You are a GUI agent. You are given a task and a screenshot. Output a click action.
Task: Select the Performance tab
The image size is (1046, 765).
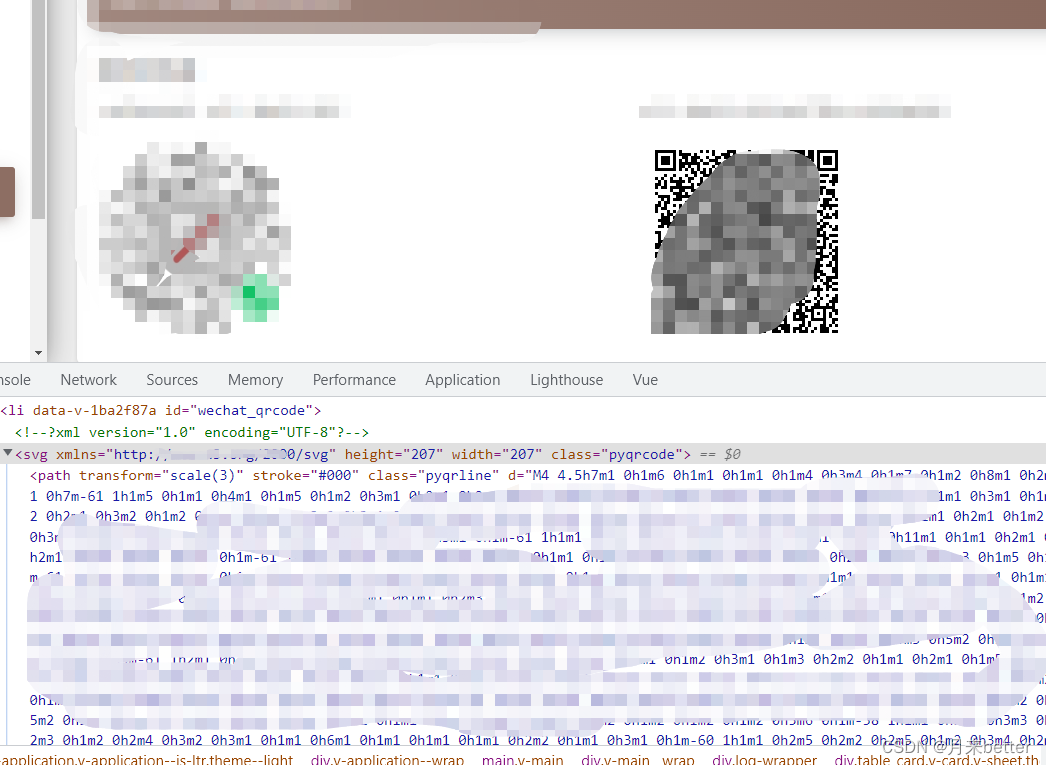[x=354, y=379]
